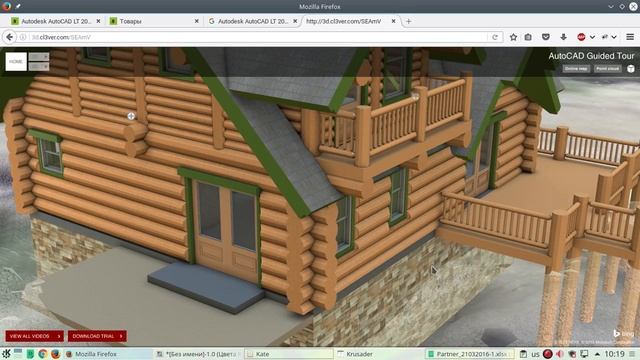The height and width of the screenshot is (360, 640).
Task: Close the 3d.cl3ver.com tab
Action: pos(393,21)
